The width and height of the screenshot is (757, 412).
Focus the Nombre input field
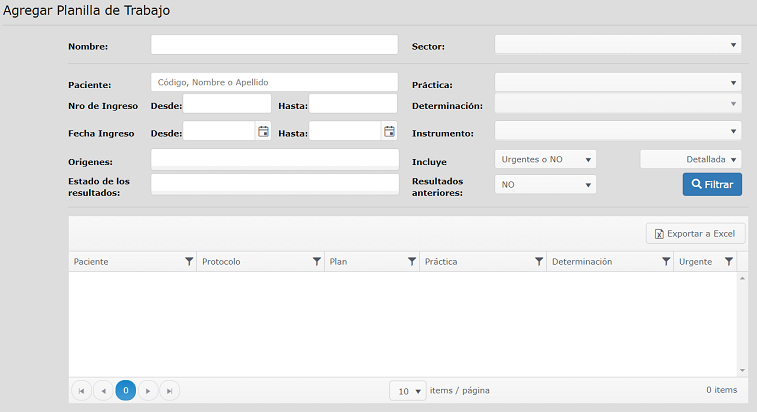(274, 45)
